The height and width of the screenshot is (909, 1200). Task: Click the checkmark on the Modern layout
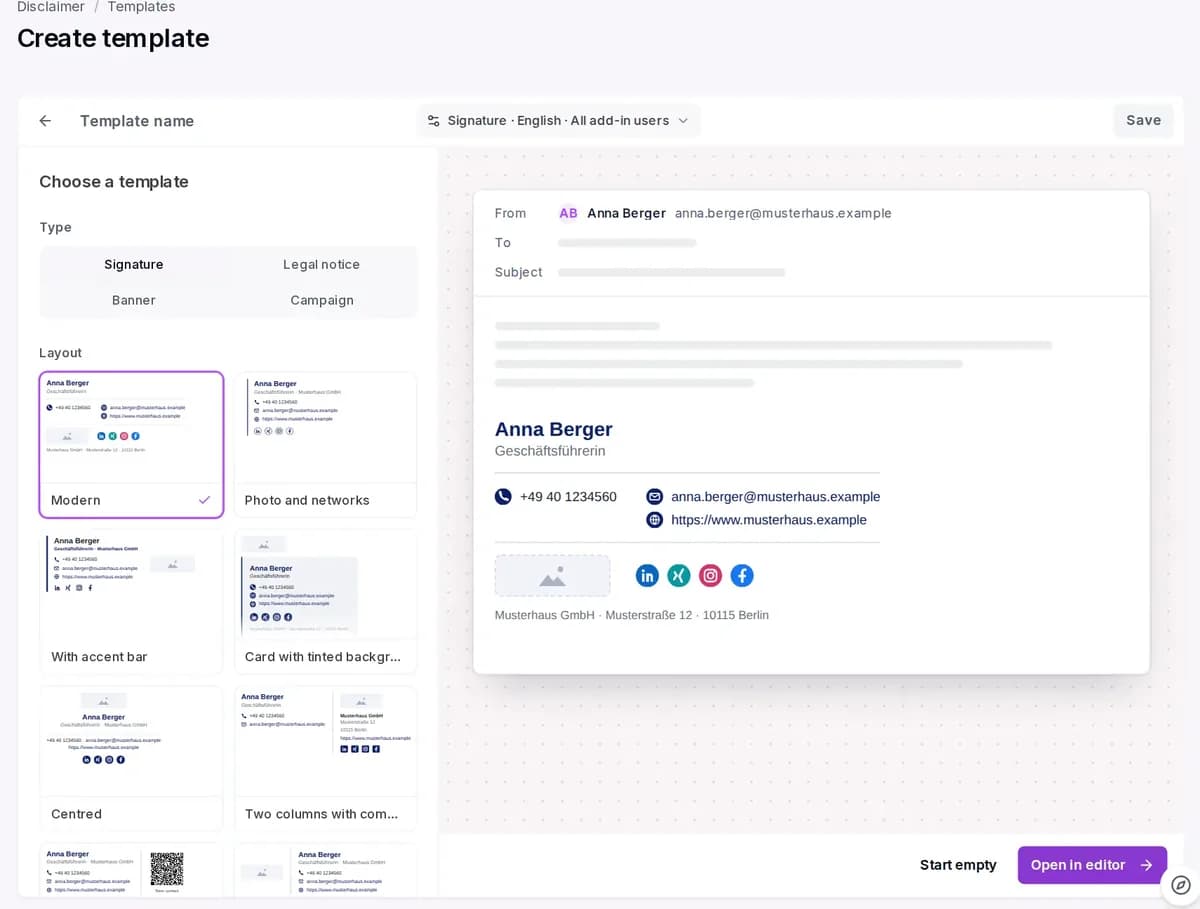204,500
